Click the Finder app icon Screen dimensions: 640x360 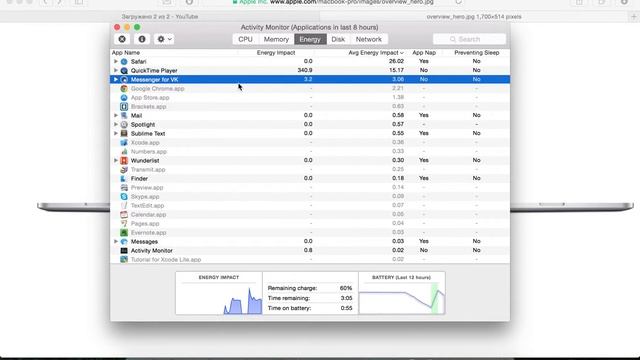[124, 178]
